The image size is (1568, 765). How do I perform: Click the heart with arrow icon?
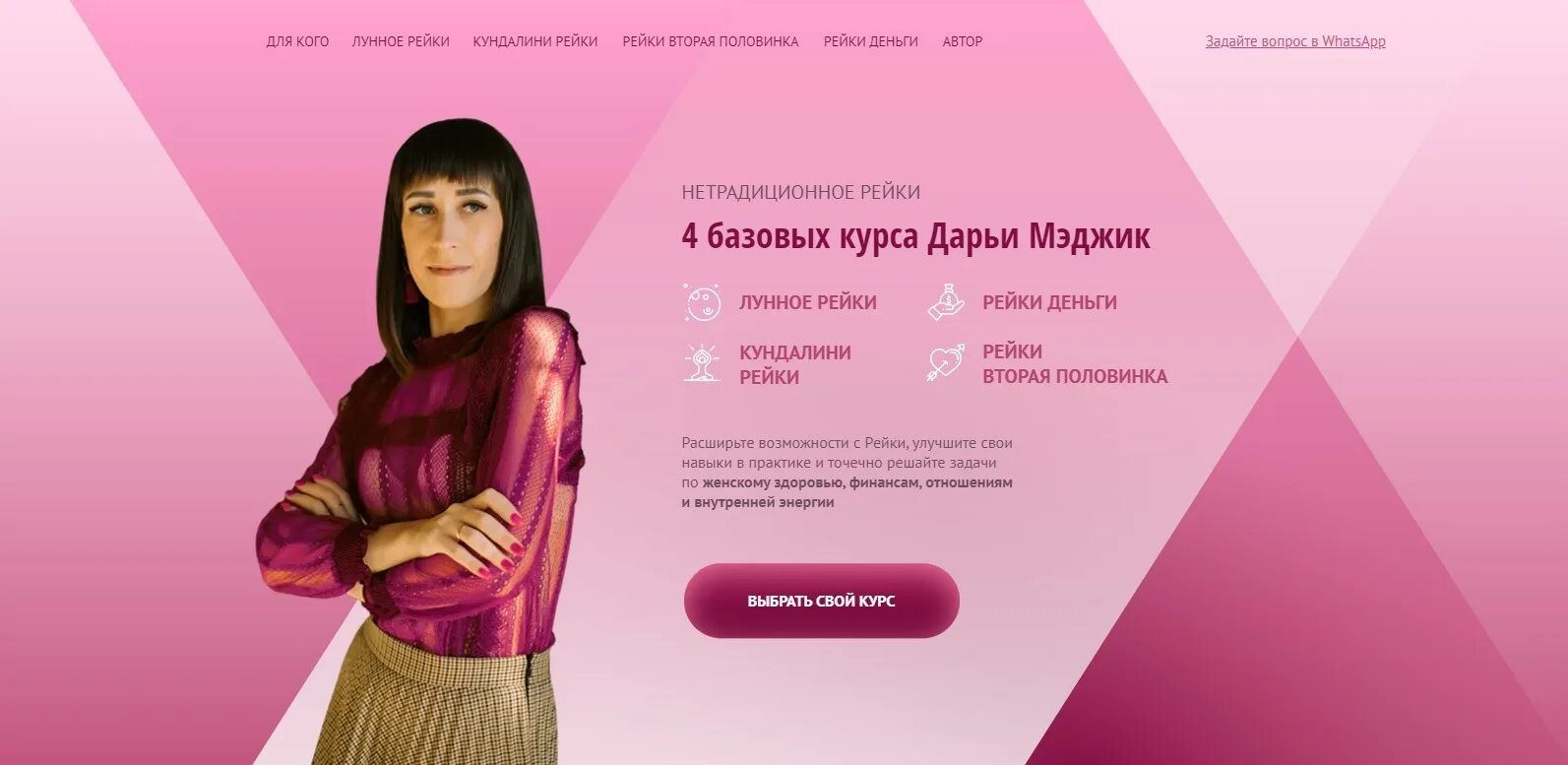pyautogui.click(x=946, y=362)
